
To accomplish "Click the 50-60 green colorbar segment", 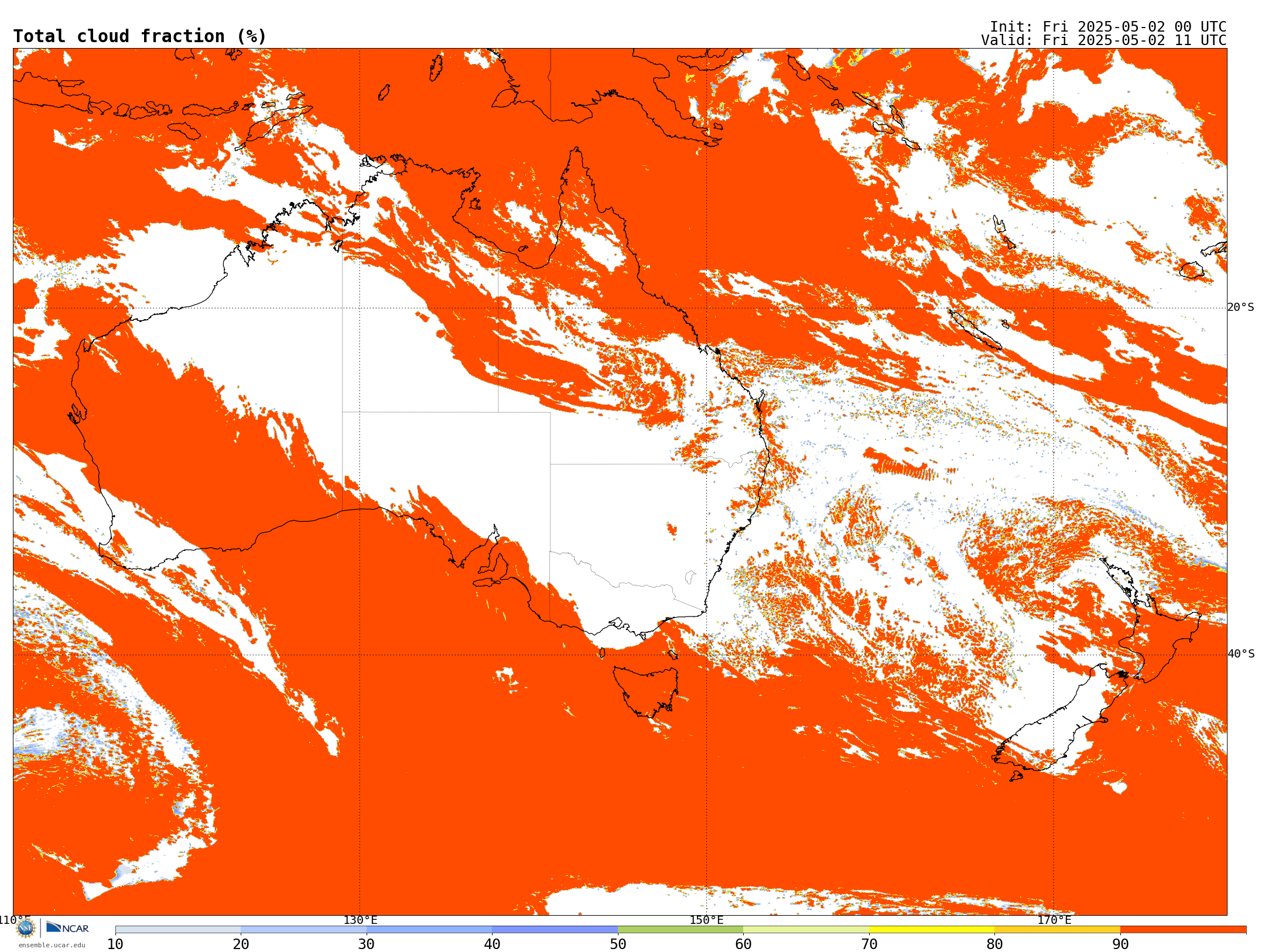I will [681, 930].
